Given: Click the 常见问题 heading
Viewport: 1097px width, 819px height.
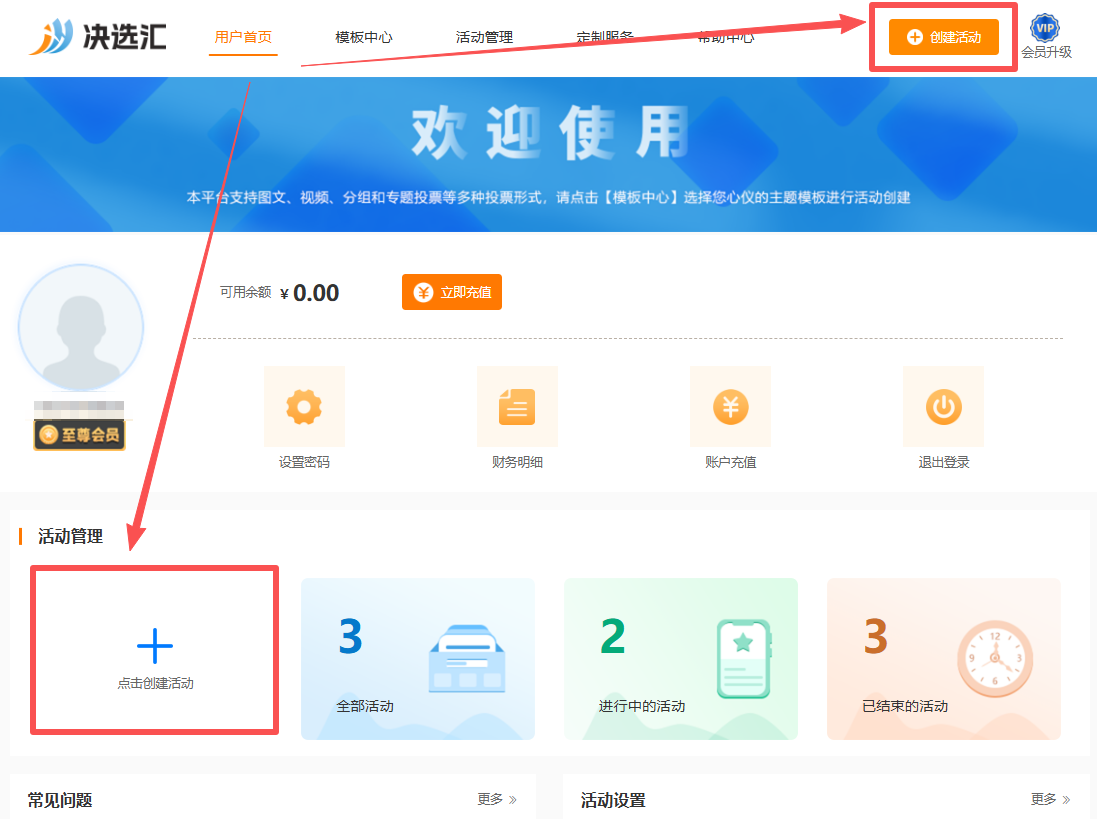Looking at the screenshot, I should [x=60, y=800].
